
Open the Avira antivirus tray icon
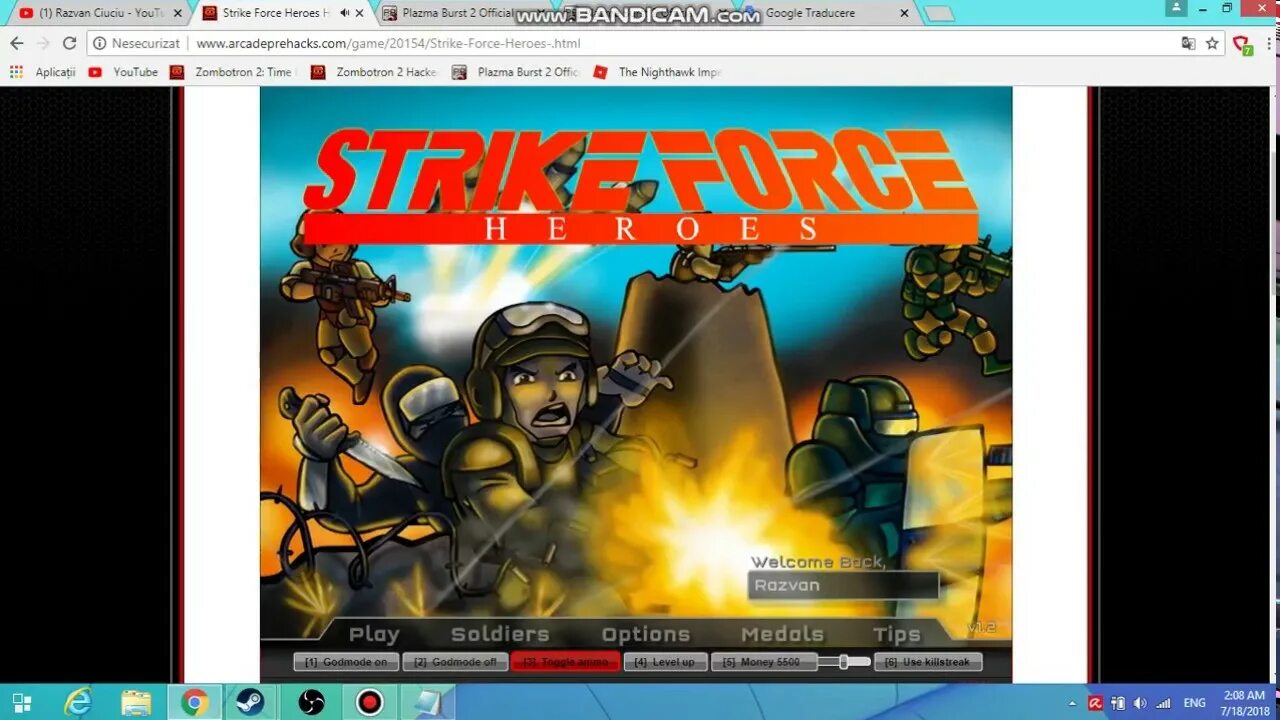[1095, 703]
